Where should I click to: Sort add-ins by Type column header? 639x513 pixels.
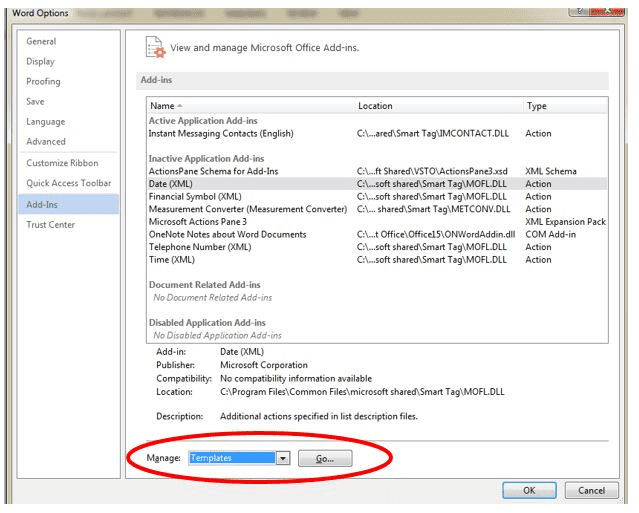click(537, 106)
